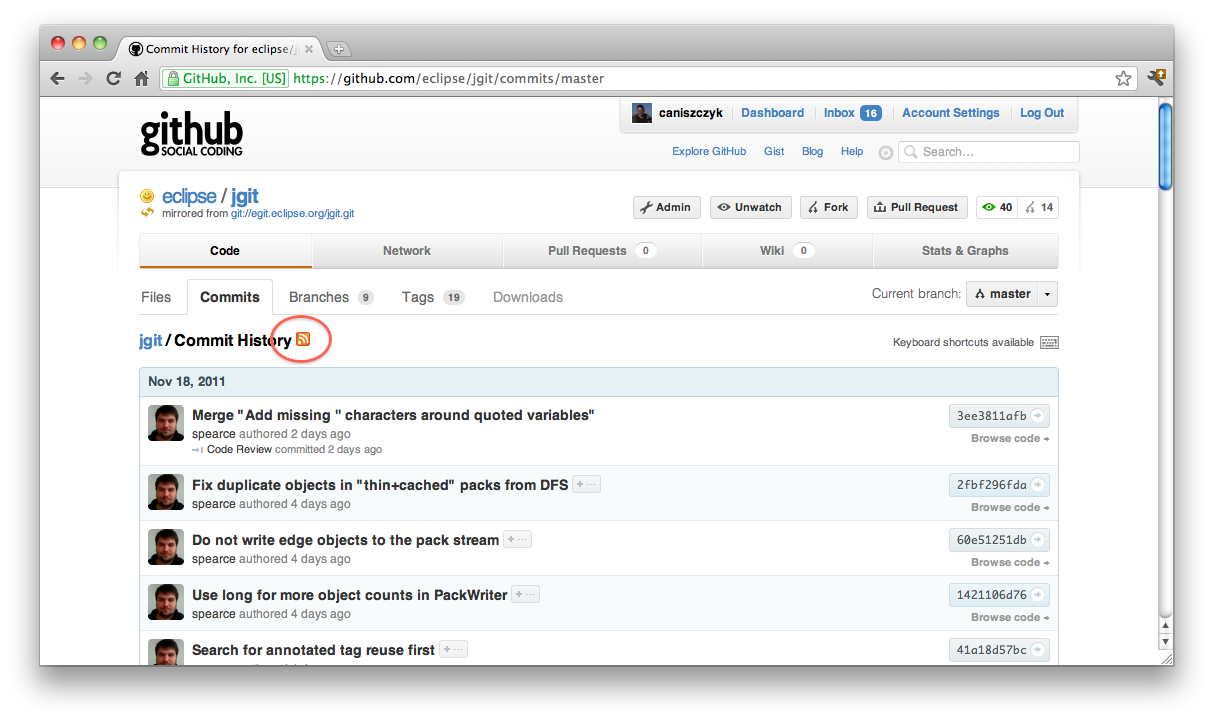
Task: Click Browse code for commit 3ee3811afb
Action: (x=1010, y=439)
